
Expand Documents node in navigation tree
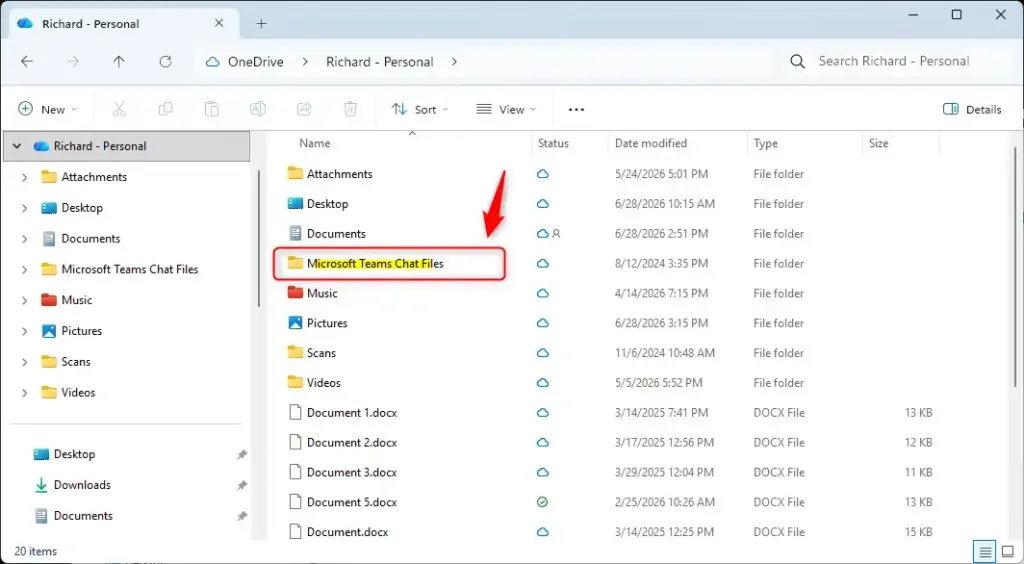click(24, 239)
